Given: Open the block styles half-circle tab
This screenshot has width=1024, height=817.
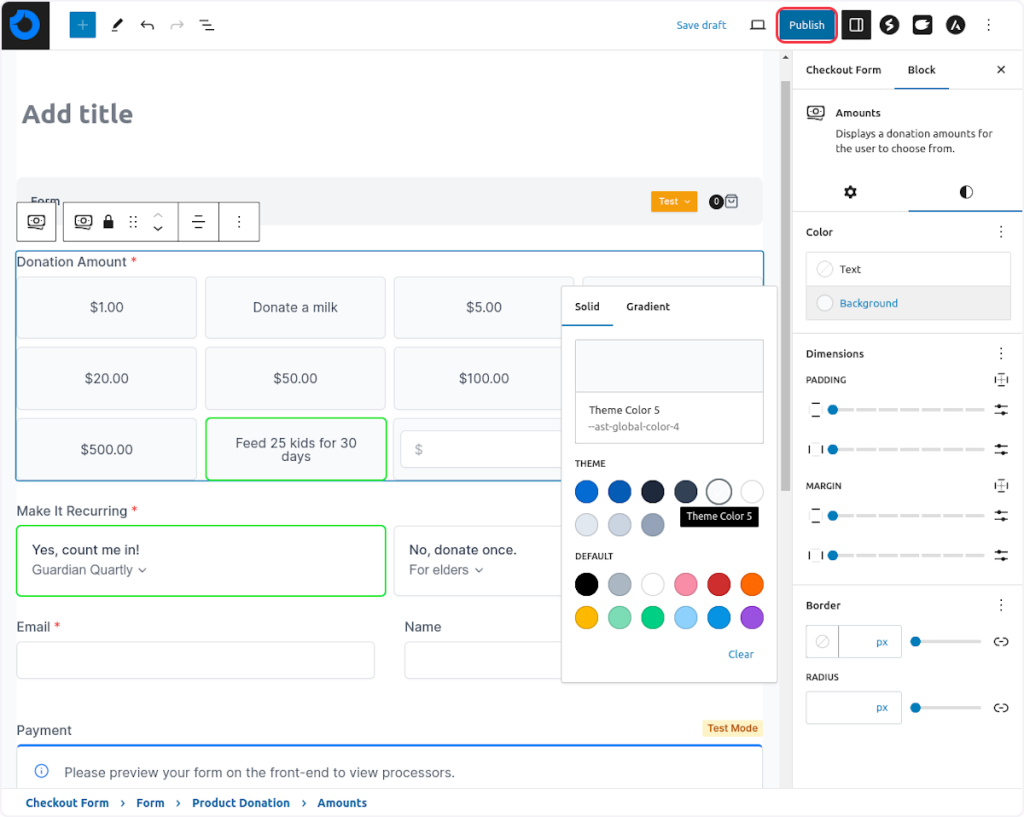Looking at the screenshot, I should (x=965, y=192).
